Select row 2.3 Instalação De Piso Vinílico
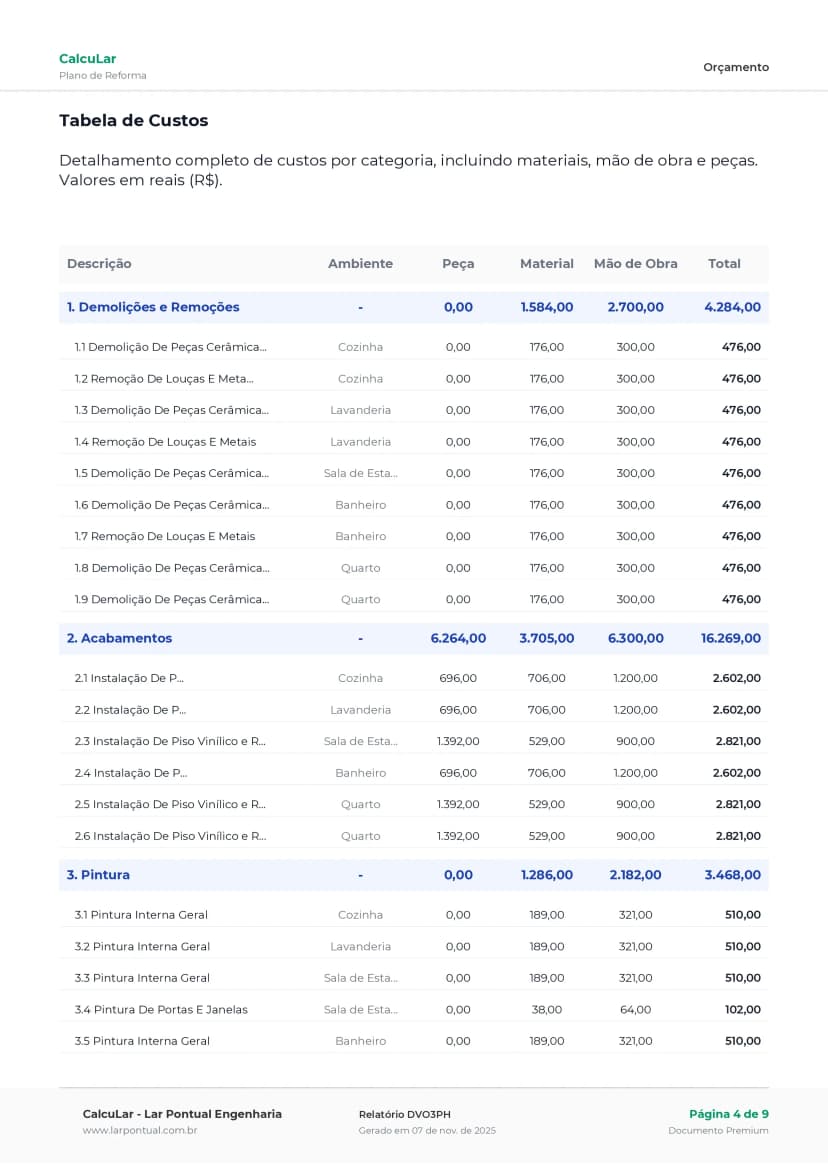Image resolution: width=828 pixels, height=1171 pixels. click(170, 741)
